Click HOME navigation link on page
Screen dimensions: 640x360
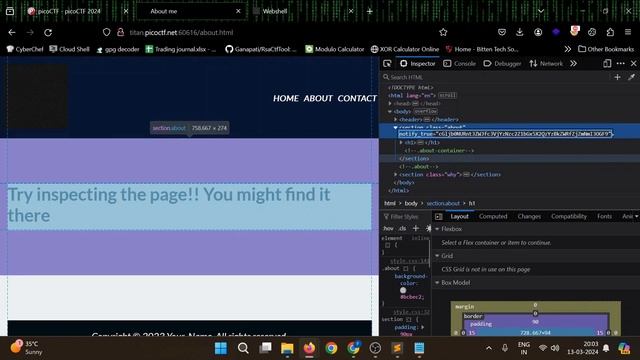286,98
